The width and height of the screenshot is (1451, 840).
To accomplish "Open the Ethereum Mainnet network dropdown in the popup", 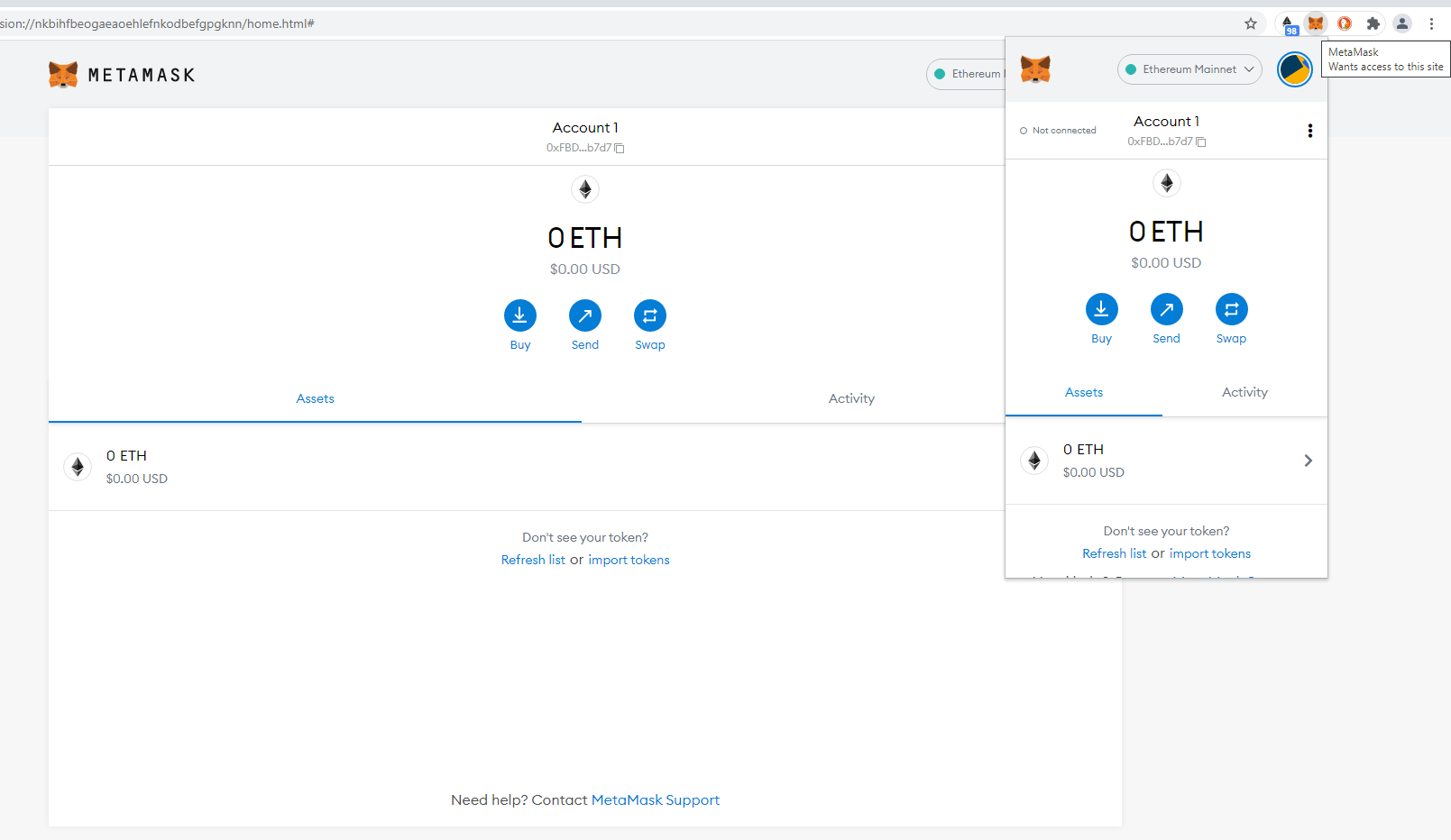I will coord(1189,69).
